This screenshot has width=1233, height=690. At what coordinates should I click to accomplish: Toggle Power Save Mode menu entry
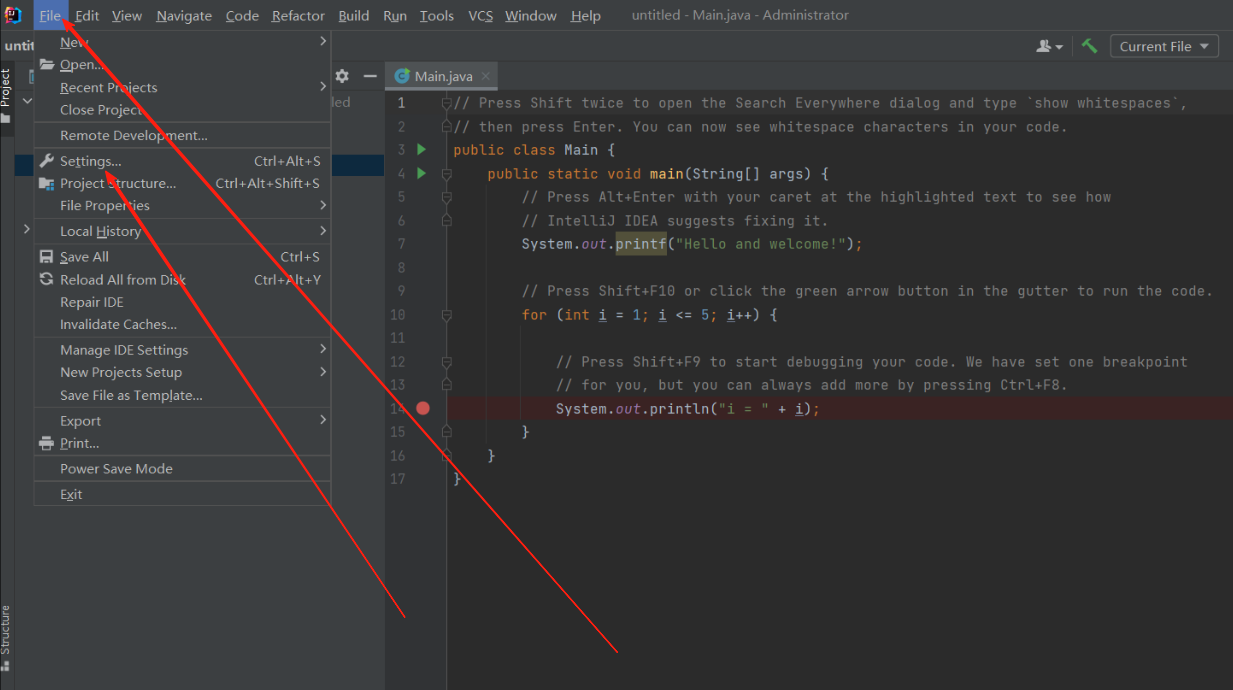pos(182,469)
